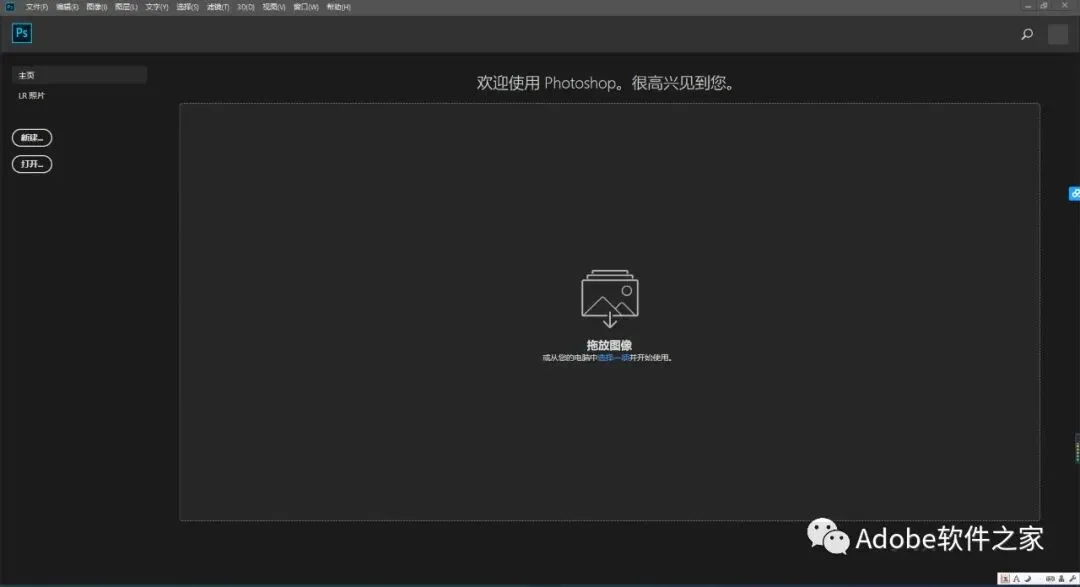This screenshot has height=587, width=1080.
Task: Open the search magnifier icon
Action: click(1027, 34)
